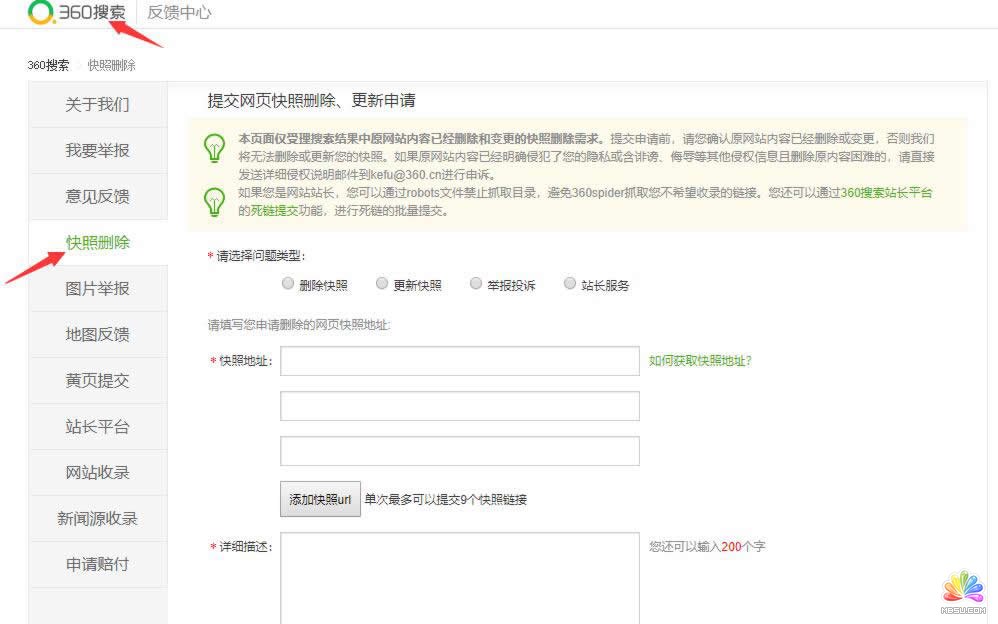Select the 举报投诉 radio option

pyautogui.click(x=476, y=283)
